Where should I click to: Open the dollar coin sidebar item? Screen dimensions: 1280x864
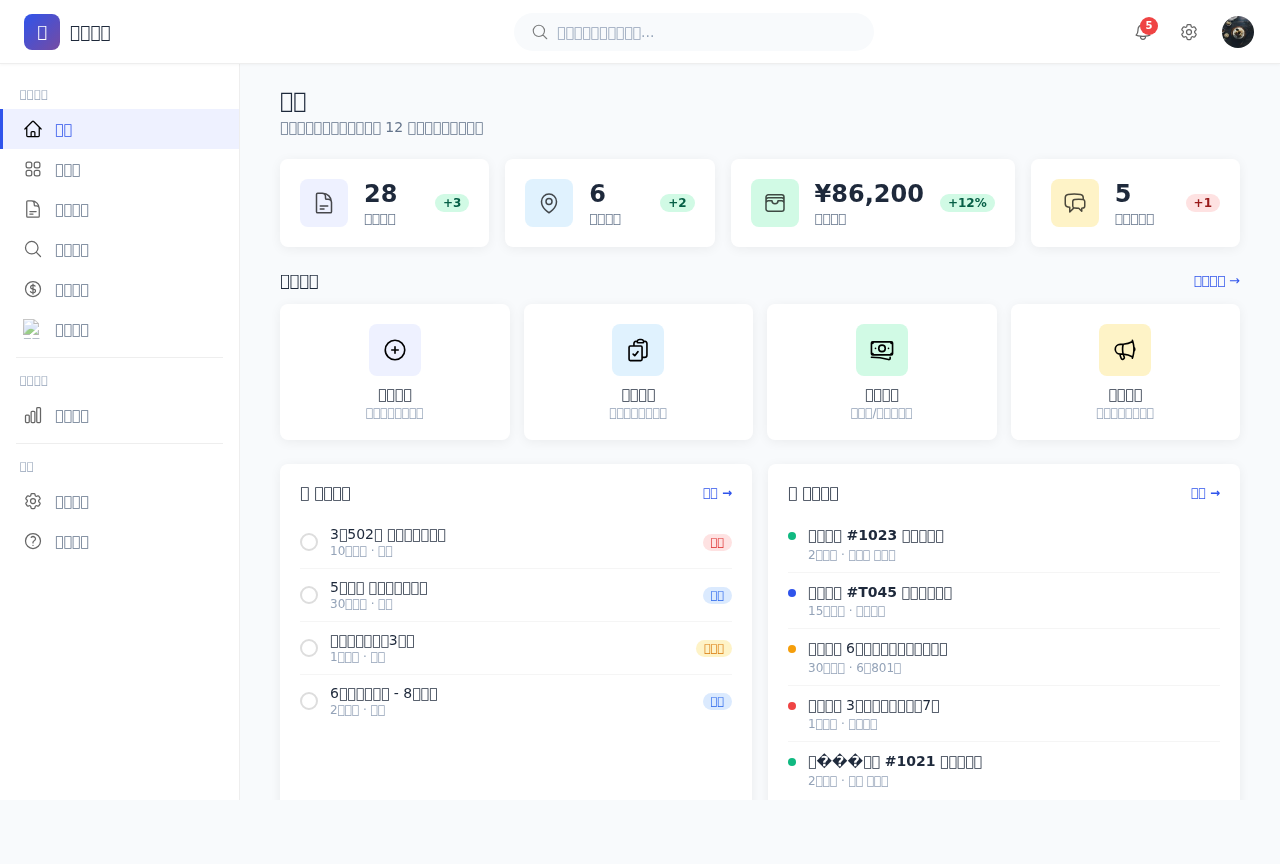click(120, 289)
